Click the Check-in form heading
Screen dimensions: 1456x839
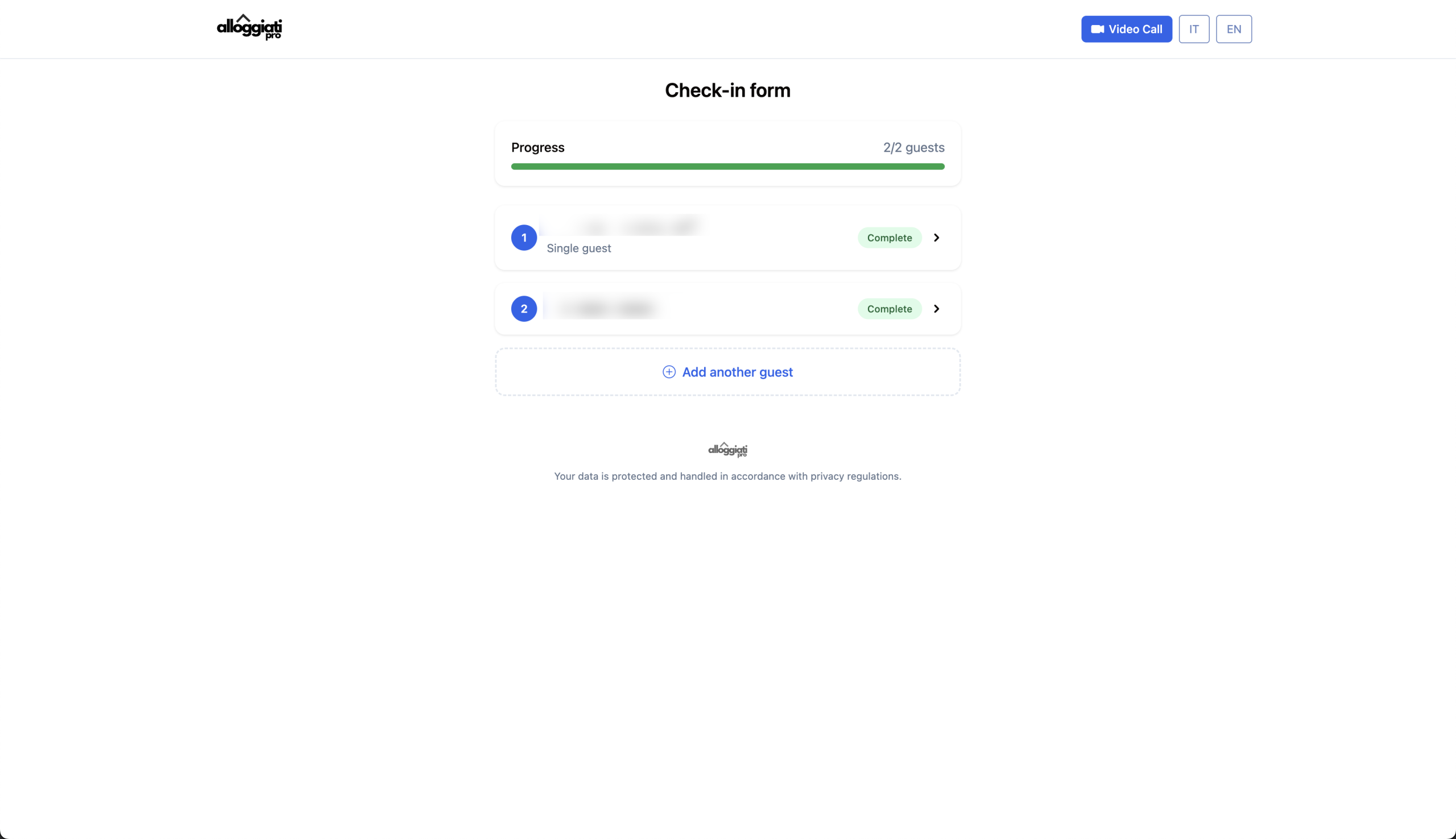pyautogui.click(x=727, y=90)
